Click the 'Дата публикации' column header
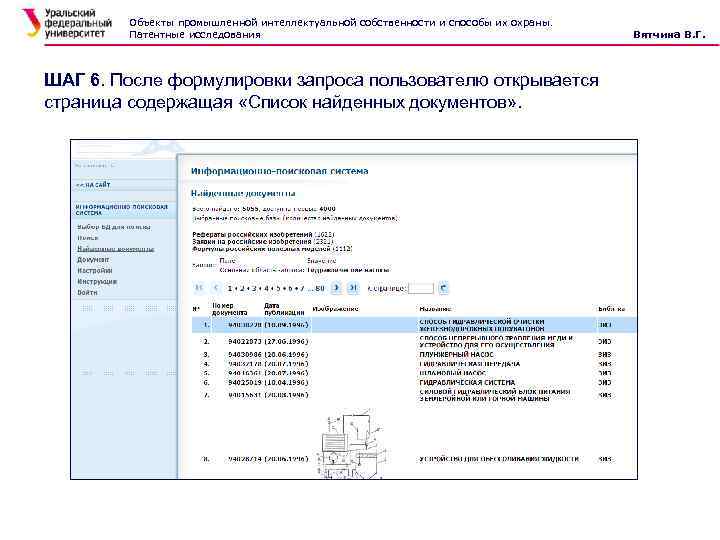Screen dimensions: 720x540 tap(284, 309)
